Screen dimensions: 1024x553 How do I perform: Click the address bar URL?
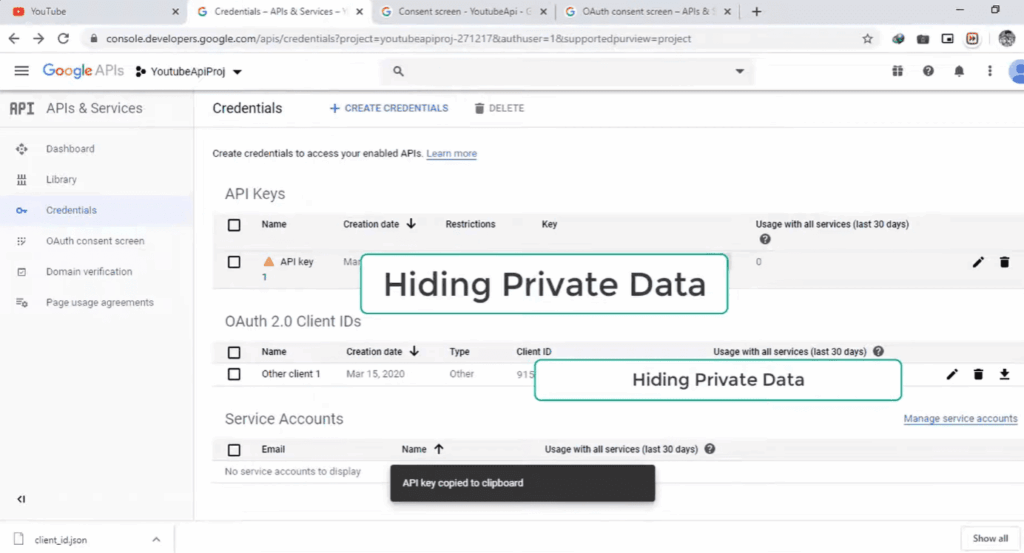(x=398, y=39)
